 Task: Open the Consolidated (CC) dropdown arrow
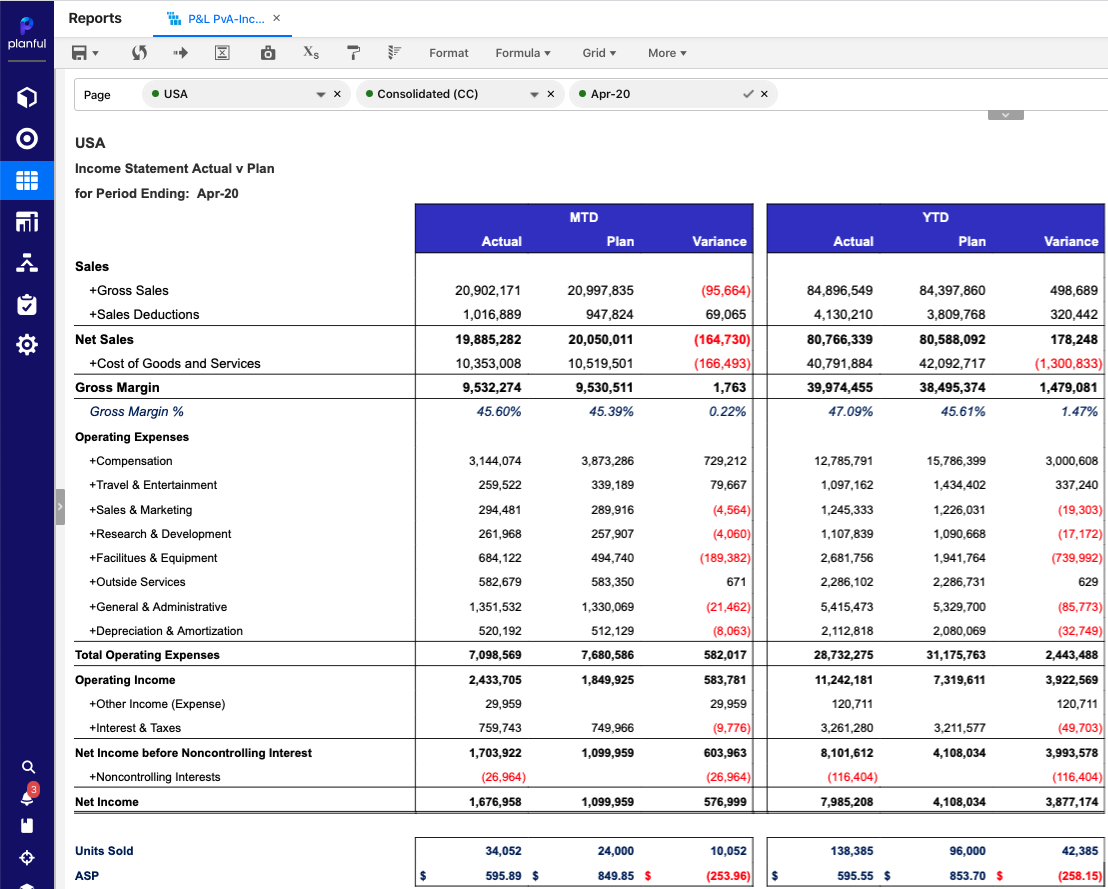534,94
